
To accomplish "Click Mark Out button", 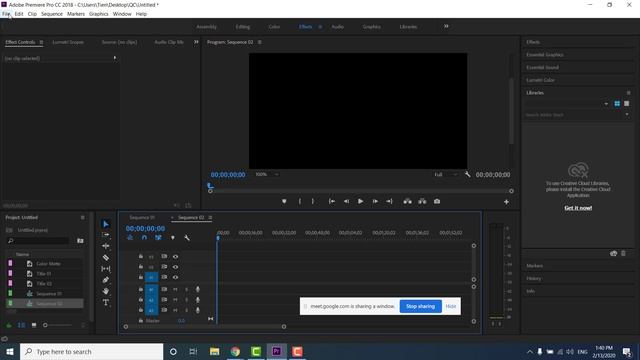I will pos(313,201).
